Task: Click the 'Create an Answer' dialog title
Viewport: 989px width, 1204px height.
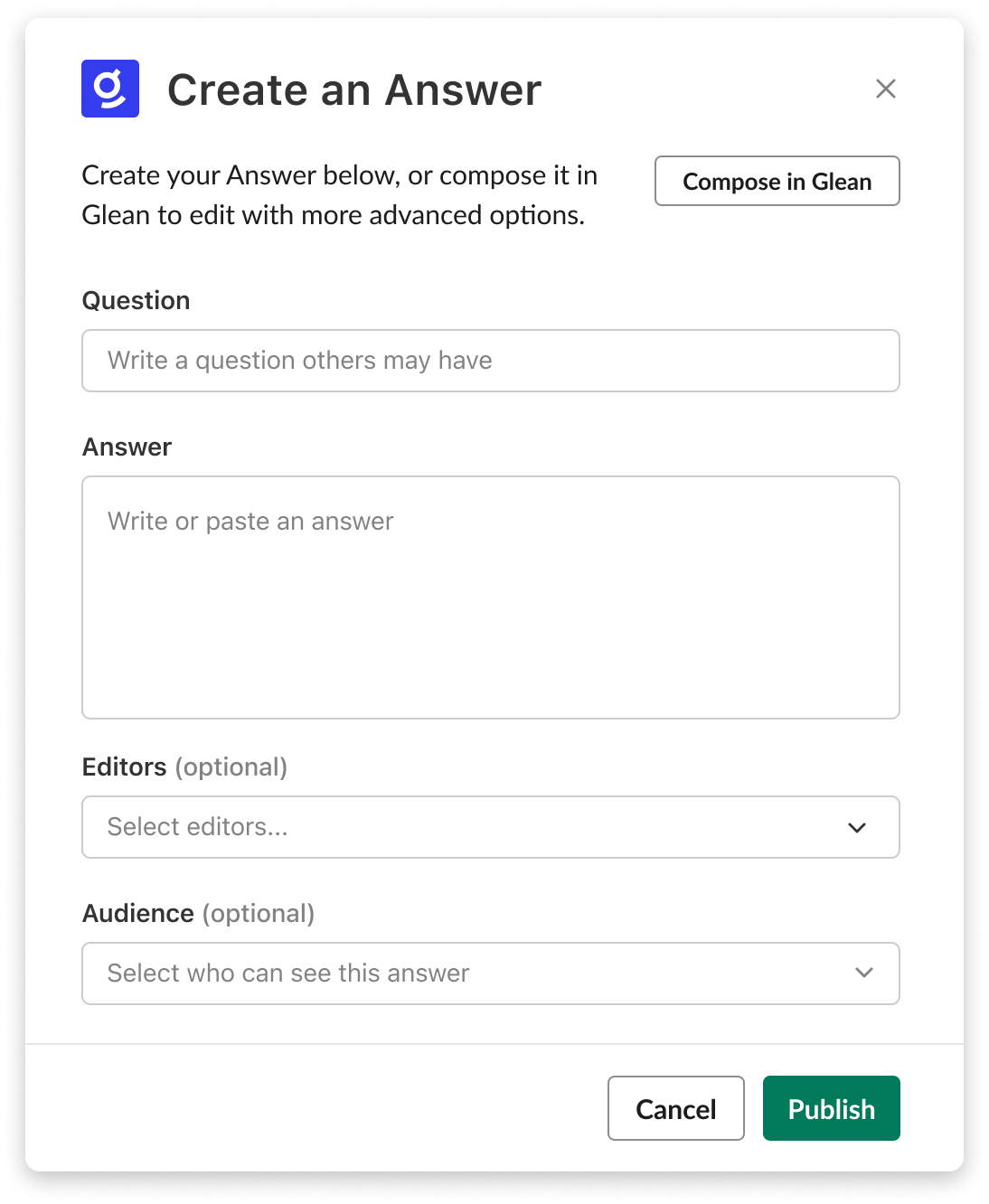Action: coord(353,89)
